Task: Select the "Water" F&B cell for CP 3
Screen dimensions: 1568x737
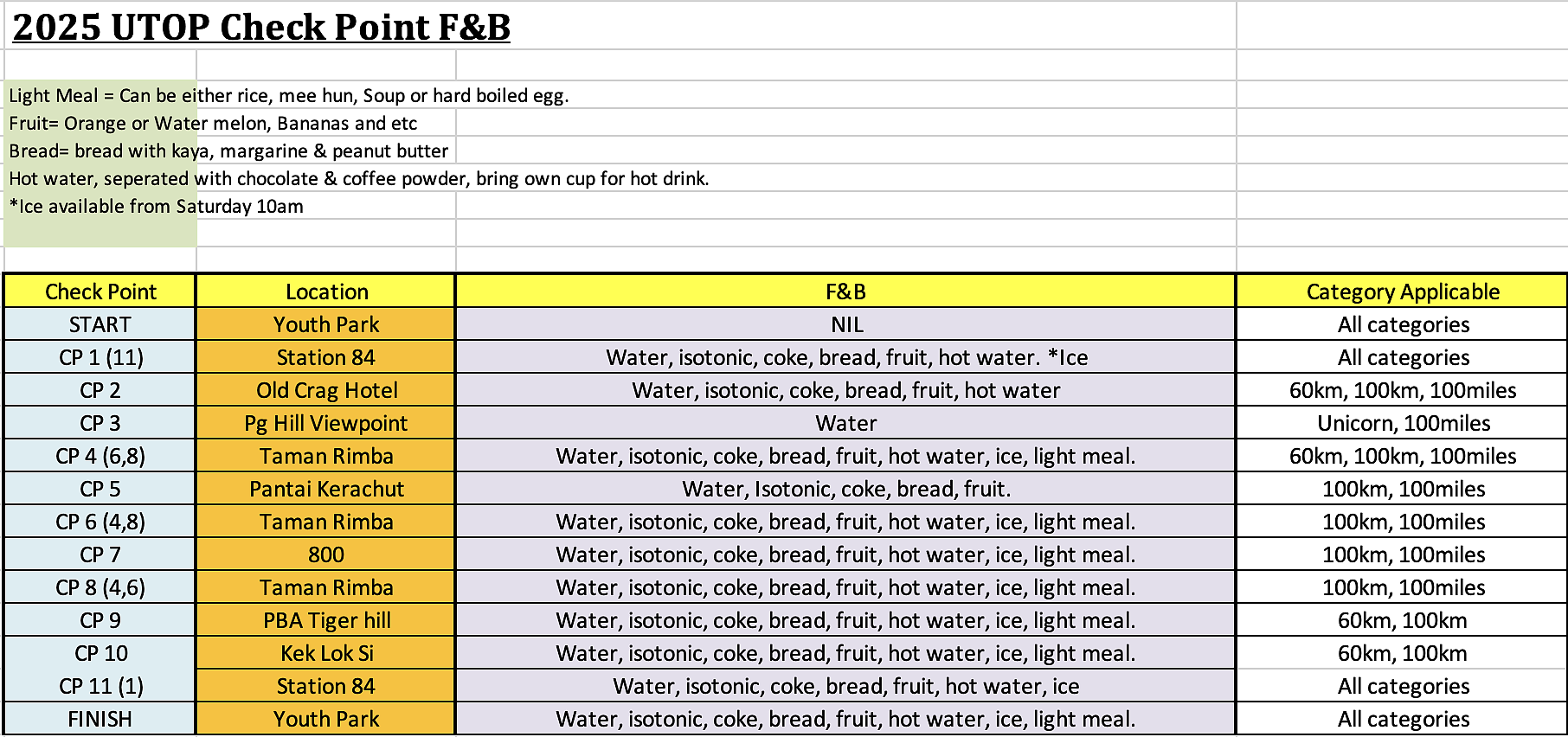Action: 845,423
